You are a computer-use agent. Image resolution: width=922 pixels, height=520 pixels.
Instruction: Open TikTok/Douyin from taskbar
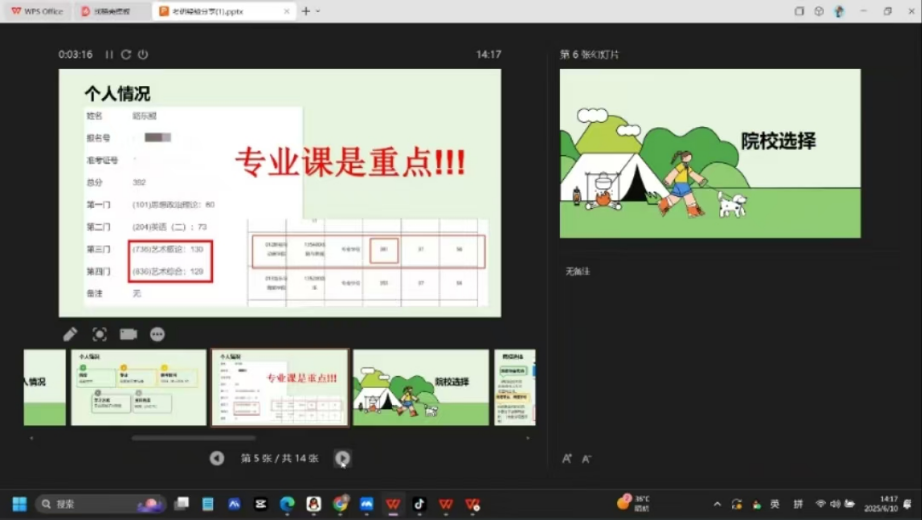(x=419, y=504)
